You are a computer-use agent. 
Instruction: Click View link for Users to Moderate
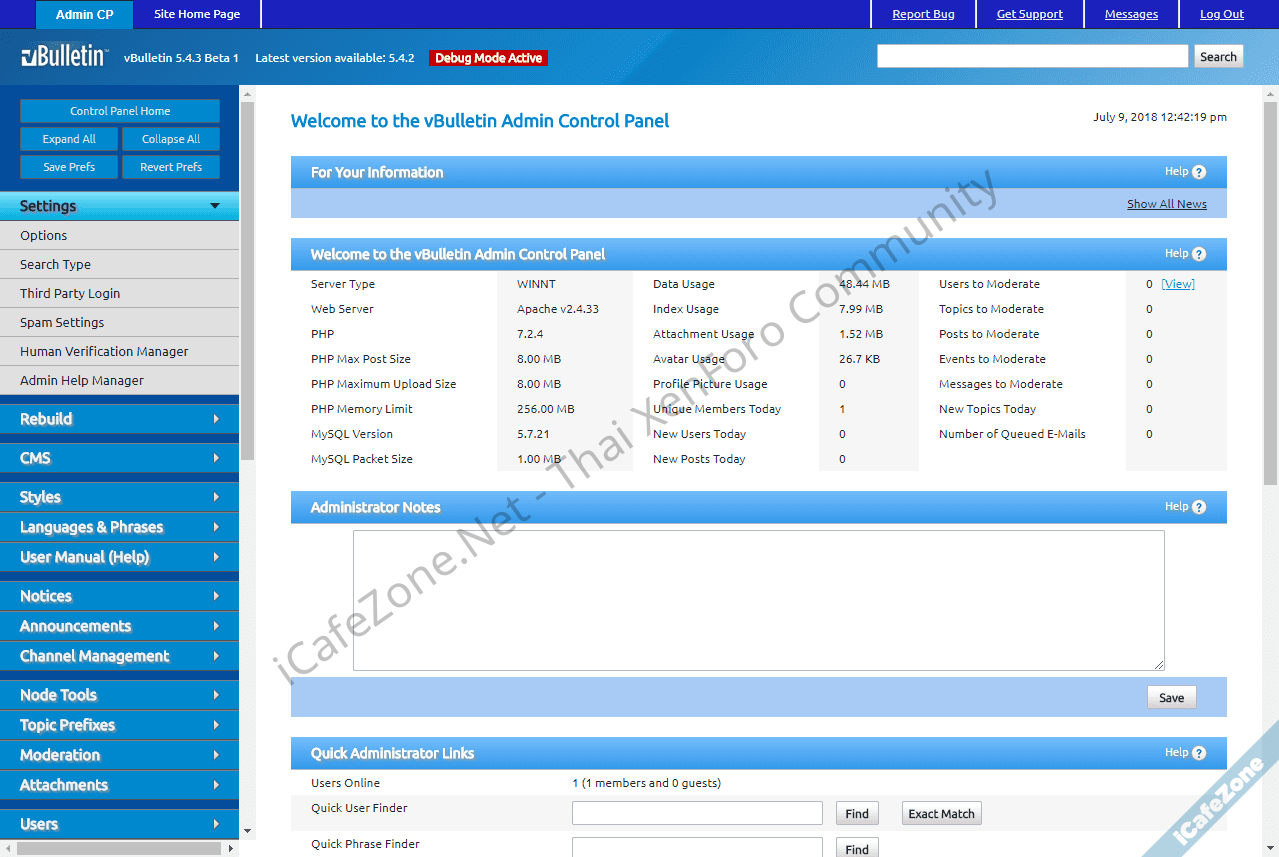(1177, 284)
